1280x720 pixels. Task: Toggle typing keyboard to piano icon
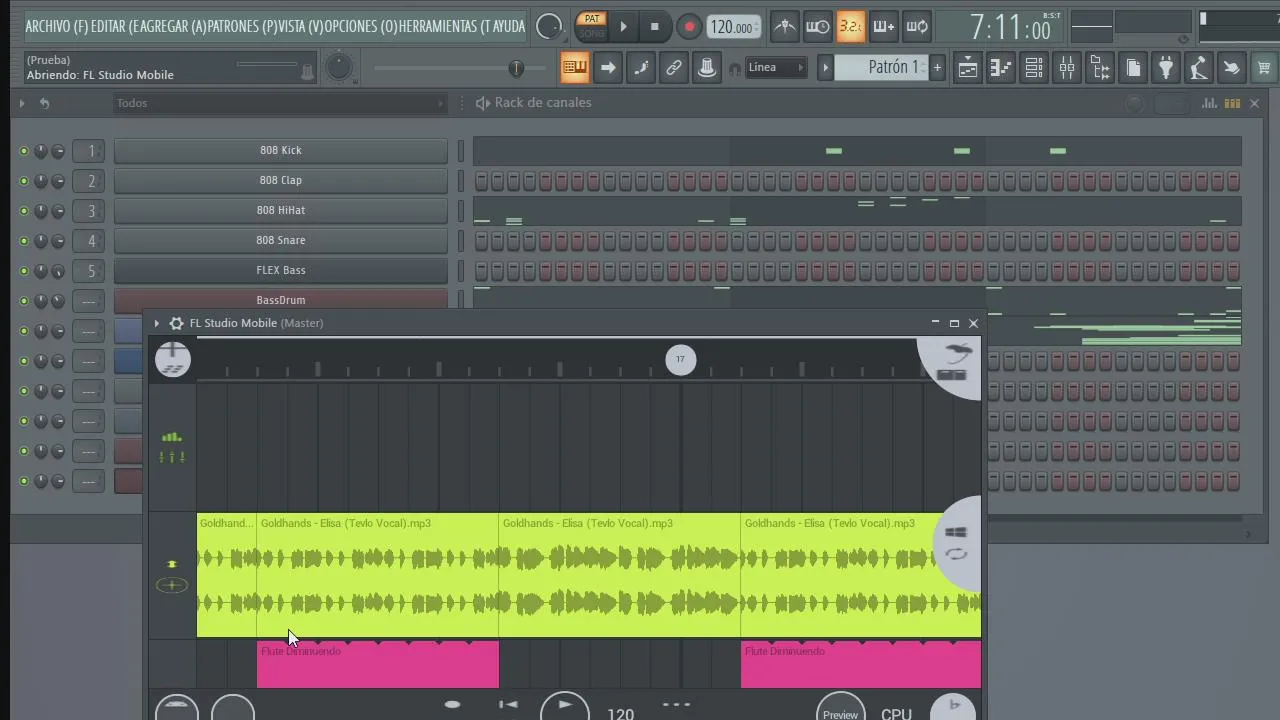pyautogui.click(x=574, y=68)
